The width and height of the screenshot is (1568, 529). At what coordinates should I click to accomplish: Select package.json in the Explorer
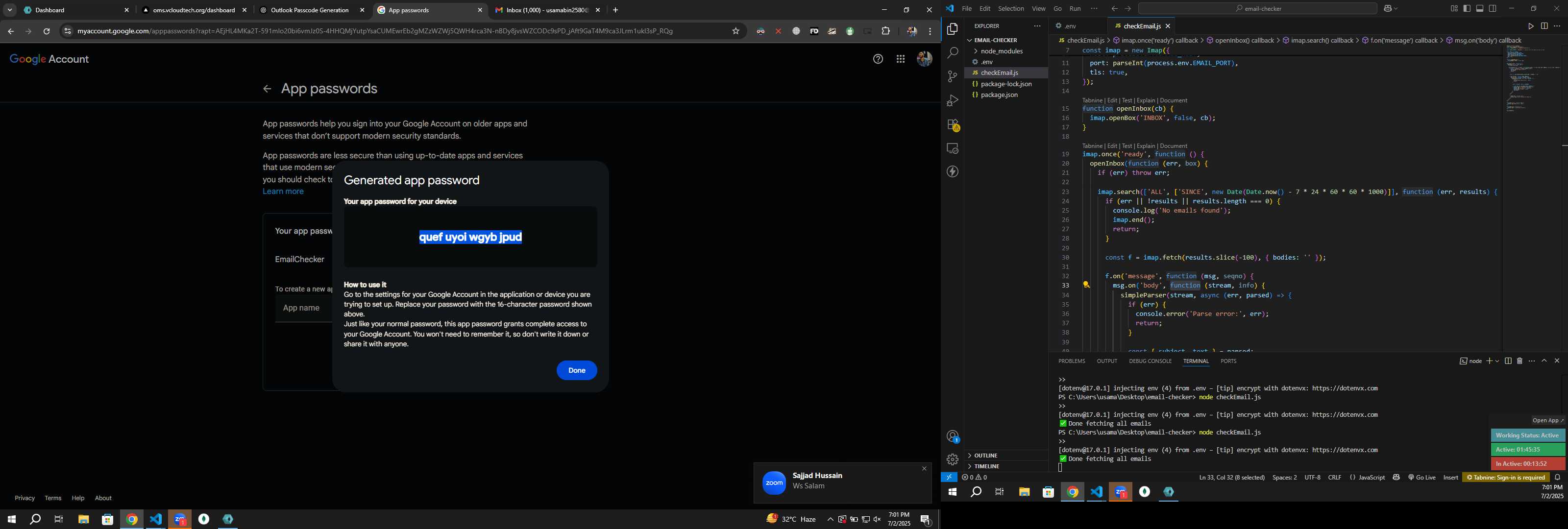click(x=1006, y=95)
